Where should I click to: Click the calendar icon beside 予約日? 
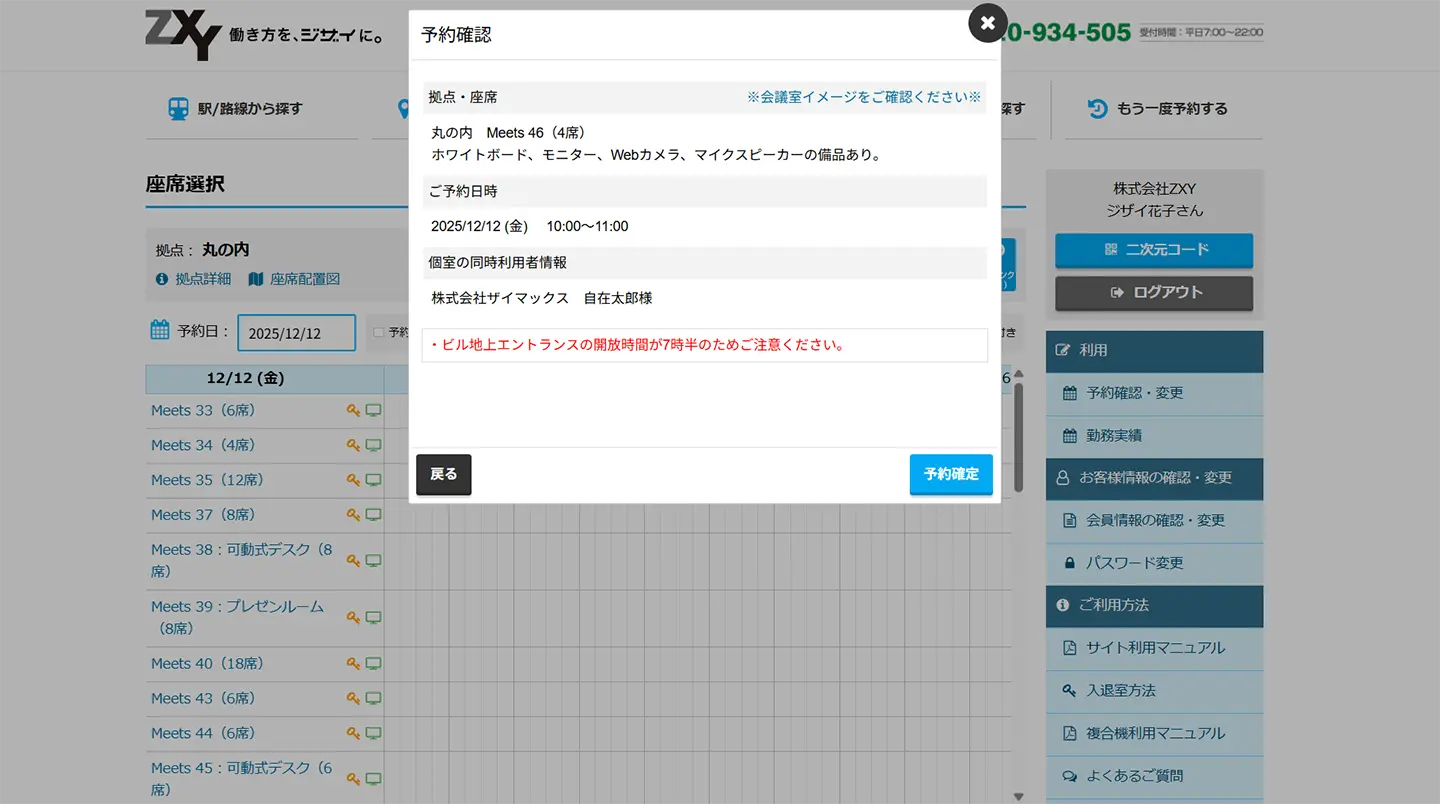pyautogui.click(x=160, y=329)
